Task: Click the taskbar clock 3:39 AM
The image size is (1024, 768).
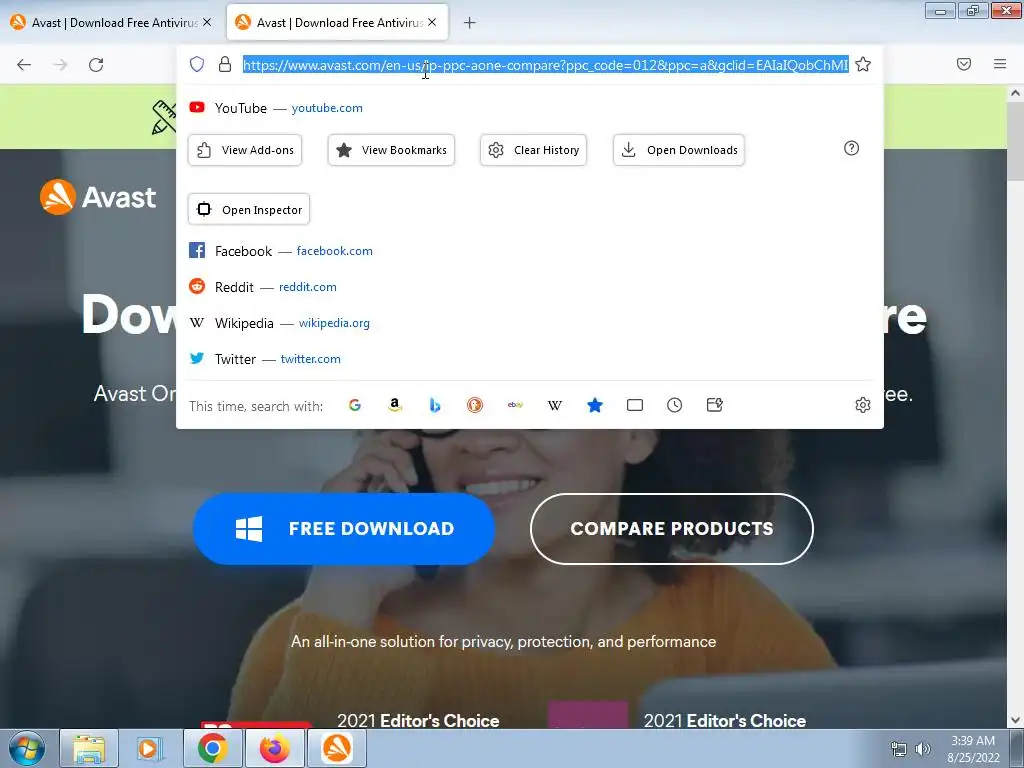Action: [x=973, y=741]
